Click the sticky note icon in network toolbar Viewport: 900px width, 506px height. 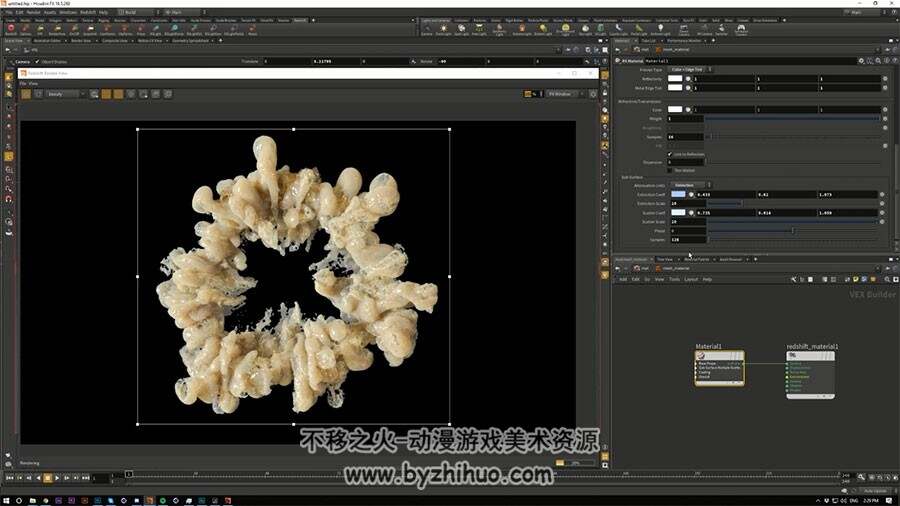click(x=855, y=279)
